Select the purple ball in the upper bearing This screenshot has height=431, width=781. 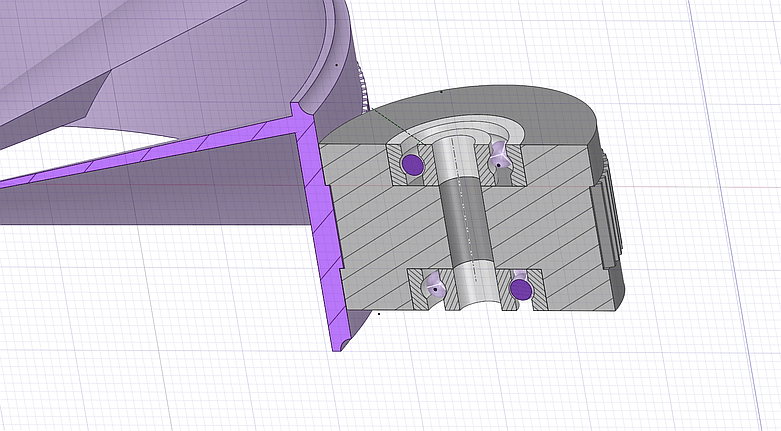[412, 164]
